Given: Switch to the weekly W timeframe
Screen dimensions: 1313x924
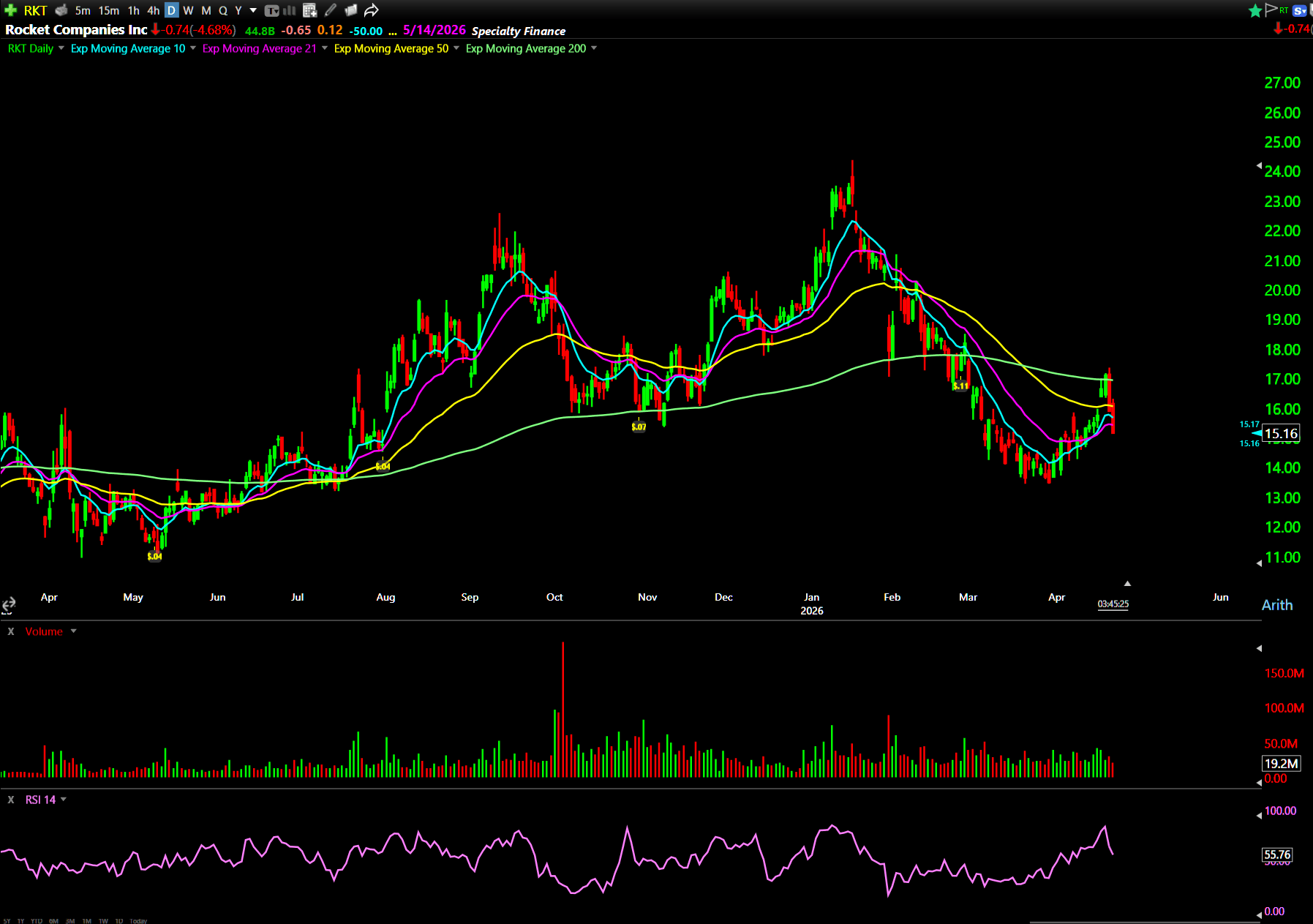Looking at the screenshot, I should [188, 10].
